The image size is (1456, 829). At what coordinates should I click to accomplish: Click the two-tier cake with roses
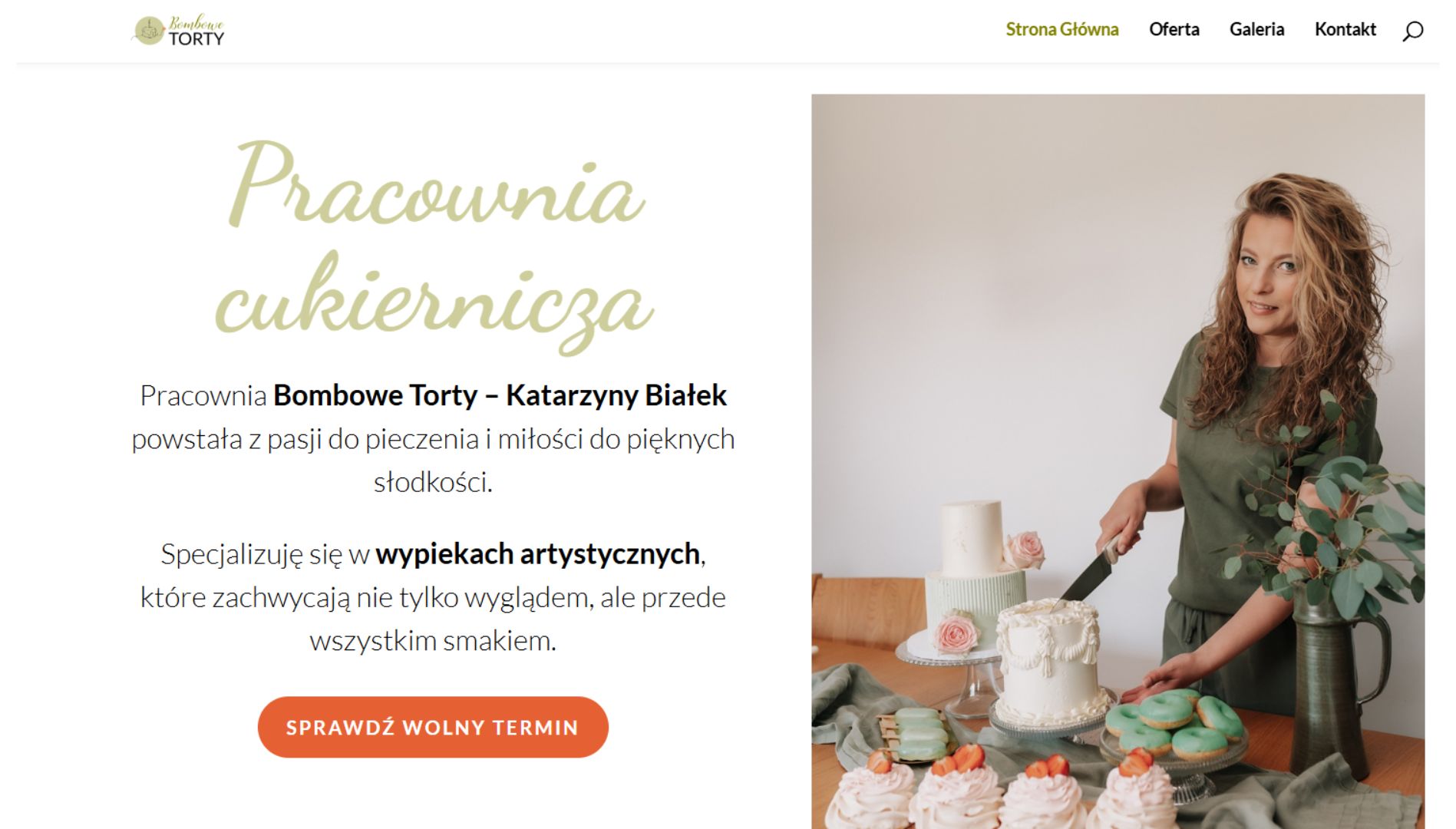976,580
